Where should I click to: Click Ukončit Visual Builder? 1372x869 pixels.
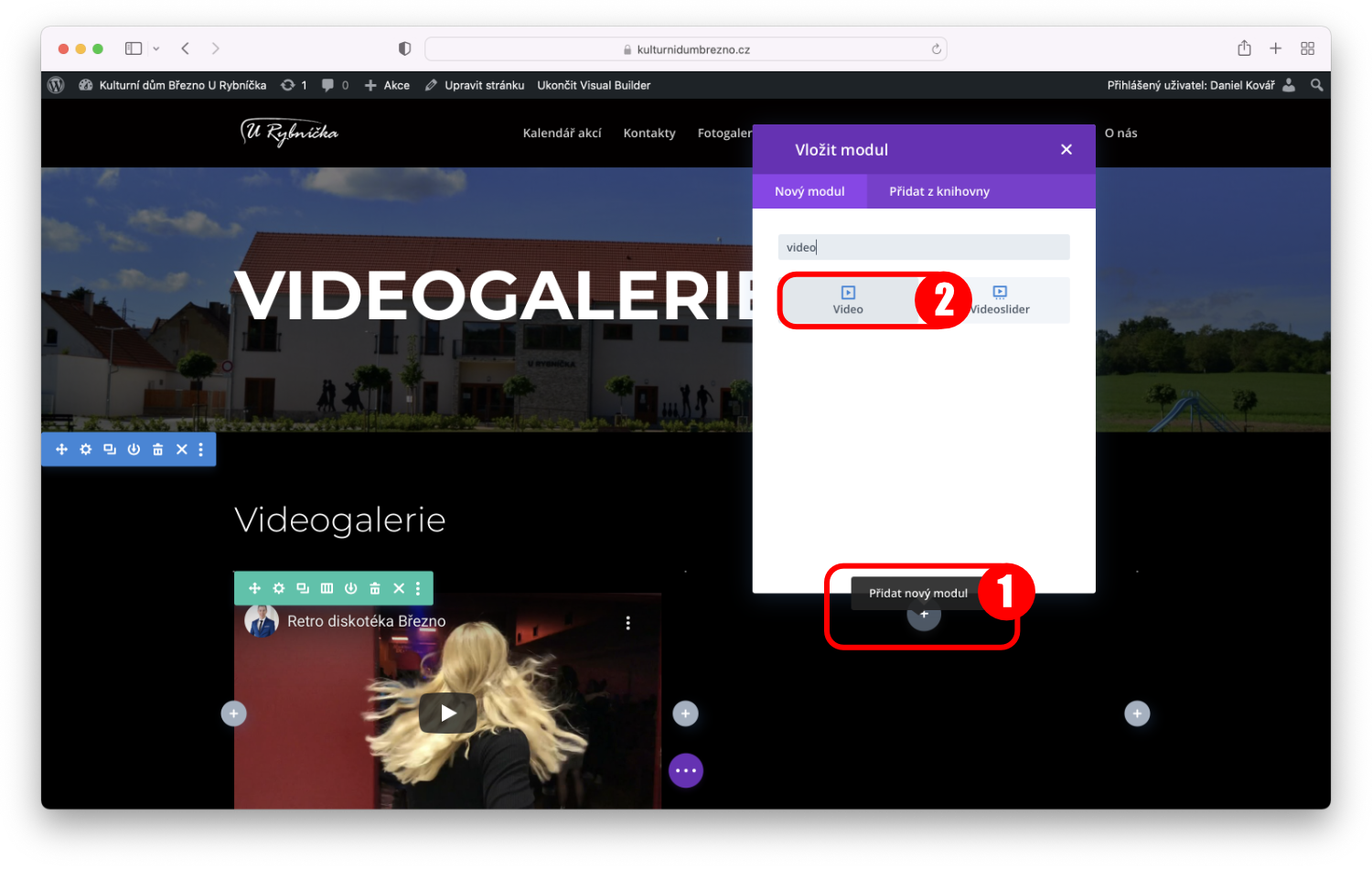[594, 85]
